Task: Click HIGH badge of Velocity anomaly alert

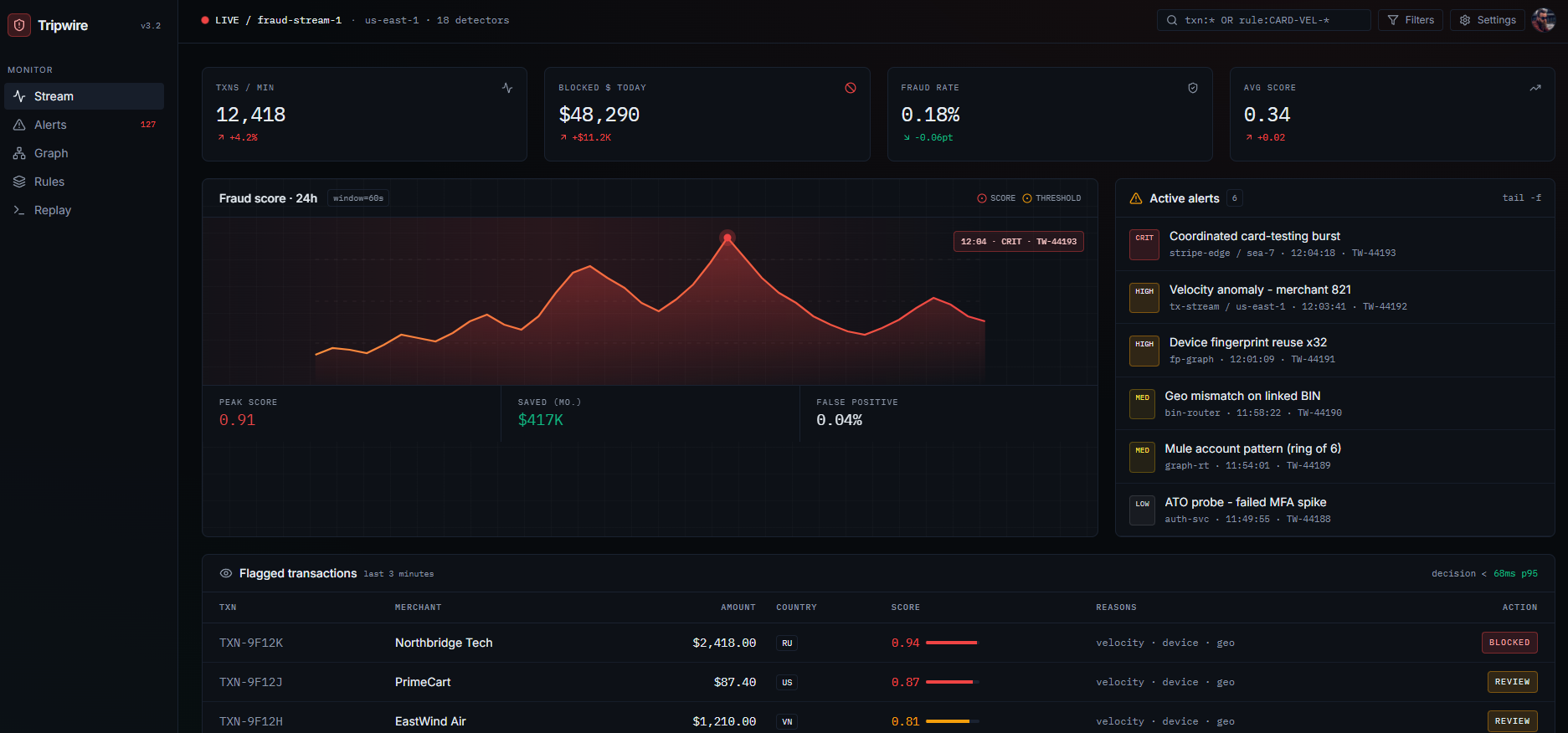Action: pos(1144,297)
